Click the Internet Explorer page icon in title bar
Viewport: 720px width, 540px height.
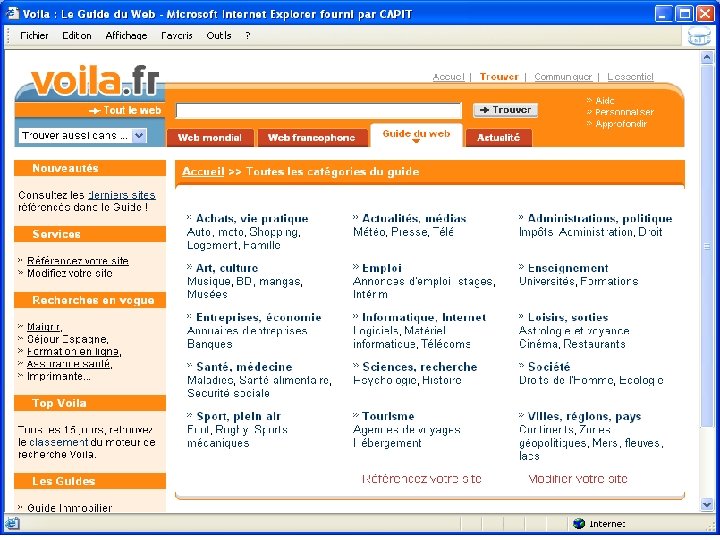pos(12,14)
